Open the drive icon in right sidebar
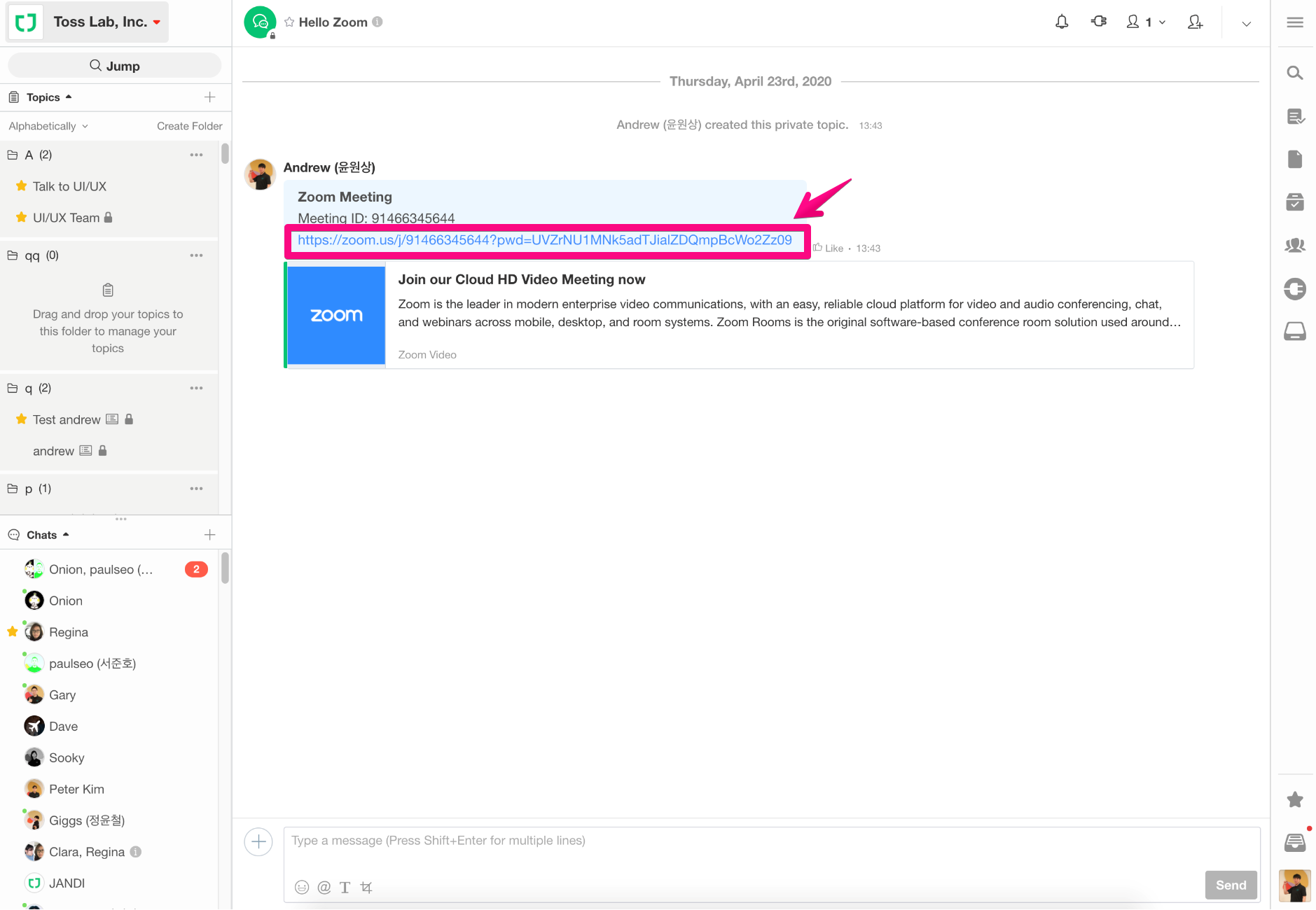 click(x=1295, y=331)
